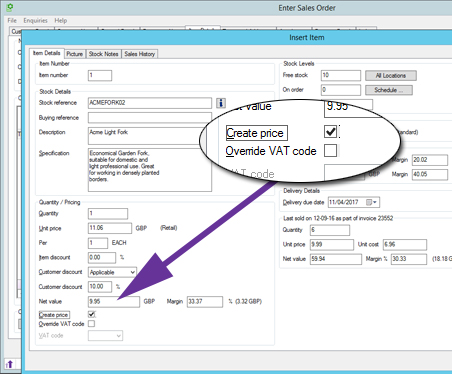The width and height of the screenshot is (452, 374).
Task: Click the Specification text area
Action: (x=150, y=170)
